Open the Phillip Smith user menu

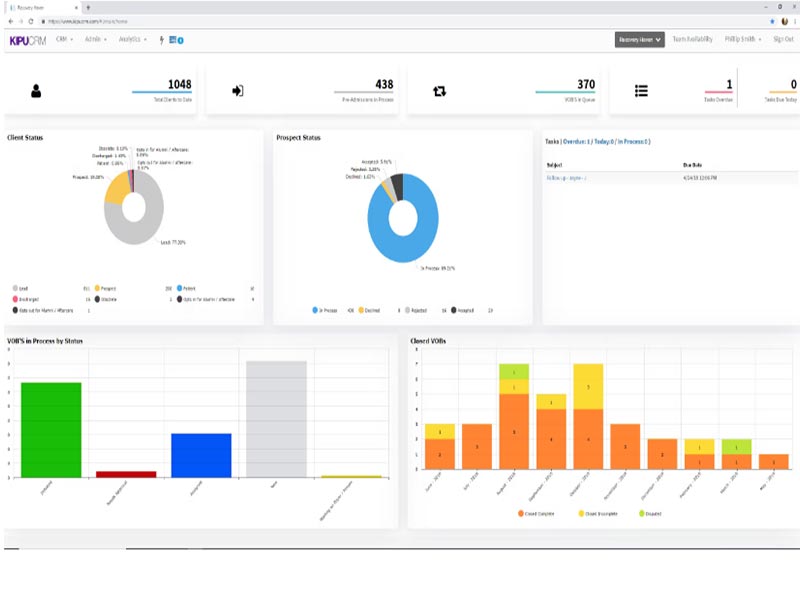tap(743, 39)
